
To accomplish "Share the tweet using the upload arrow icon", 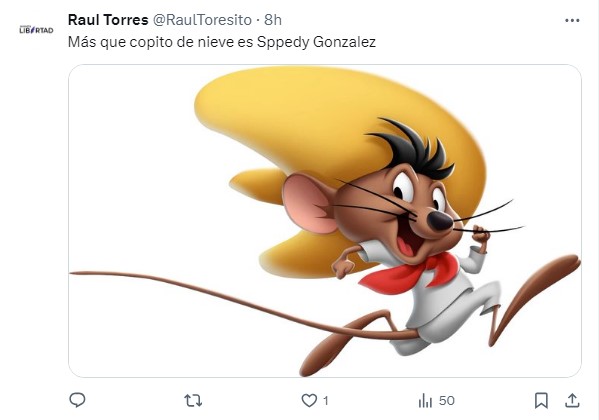I will point(572,400).
